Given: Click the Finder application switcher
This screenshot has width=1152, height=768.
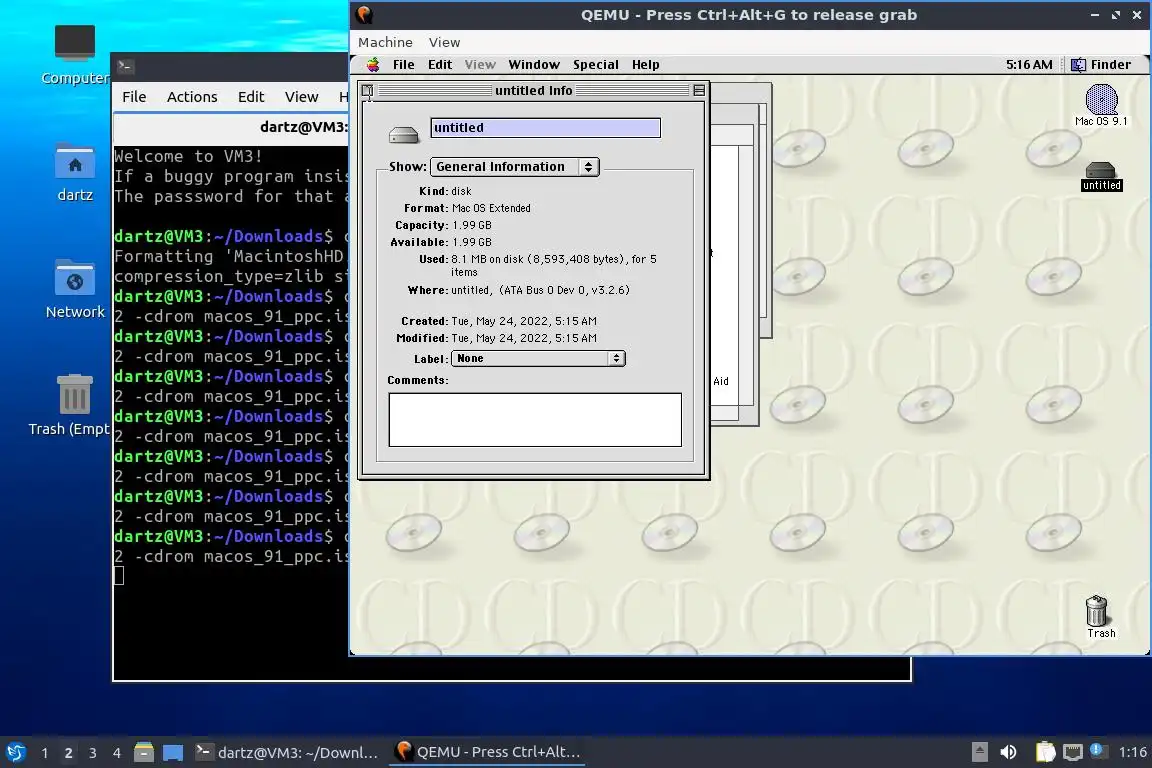Looking at the screenshot, I should click(x=1101, y=65).
